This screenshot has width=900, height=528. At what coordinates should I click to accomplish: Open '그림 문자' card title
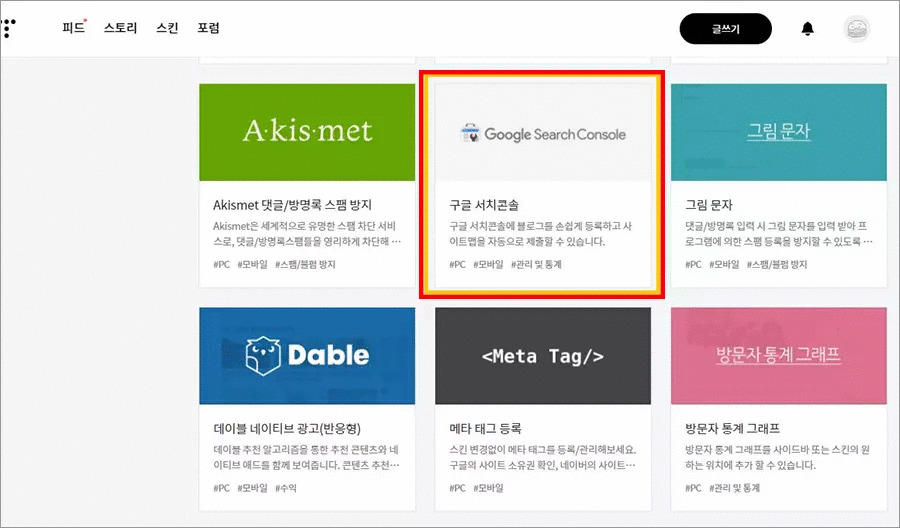[x=709, y=205]
